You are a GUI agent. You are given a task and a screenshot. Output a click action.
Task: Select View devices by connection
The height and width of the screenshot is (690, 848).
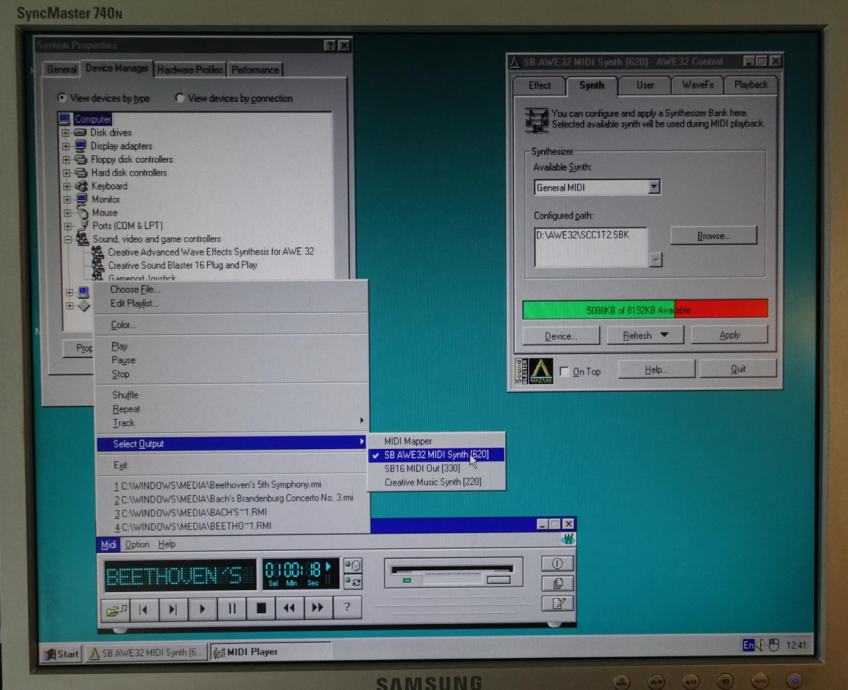pyautogui.click(x=181, y=99)
